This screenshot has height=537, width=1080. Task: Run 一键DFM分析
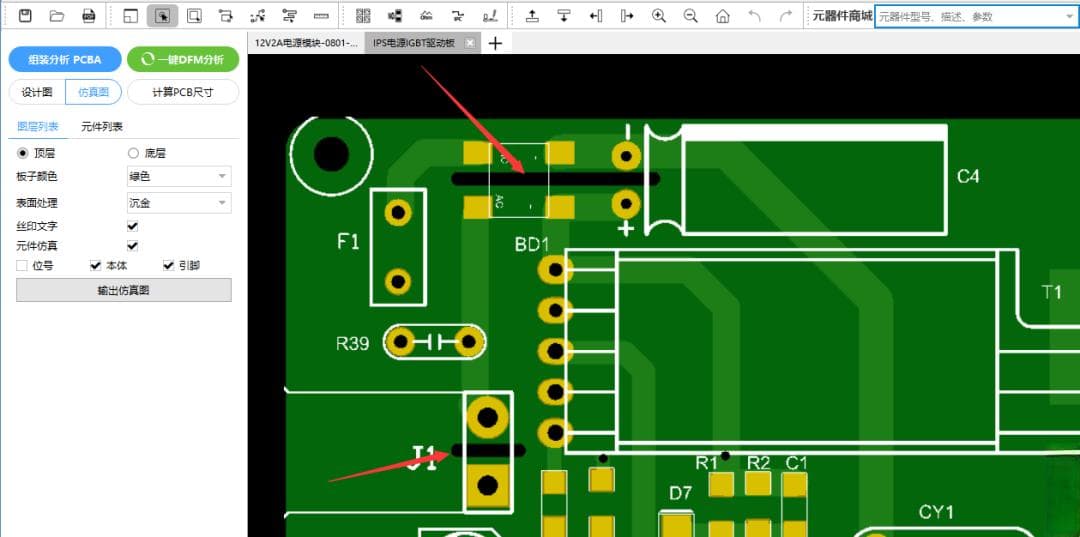pos(183,59)
